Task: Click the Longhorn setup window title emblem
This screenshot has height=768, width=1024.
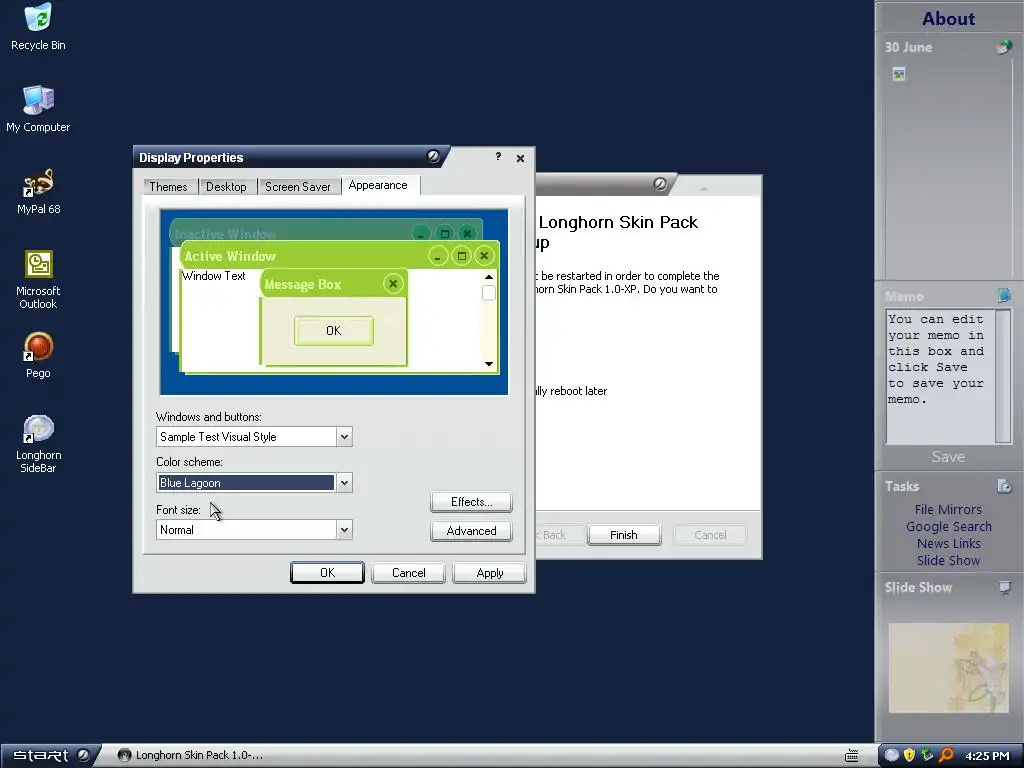Action: point(660,184)
